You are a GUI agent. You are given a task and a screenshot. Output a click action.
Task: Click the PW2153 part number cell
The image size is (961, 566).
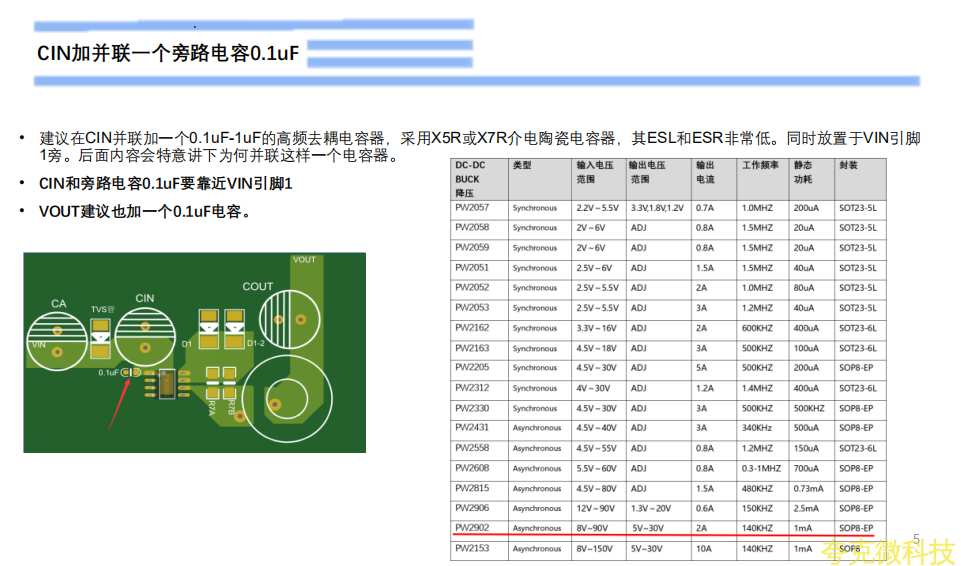coord(472,548)
